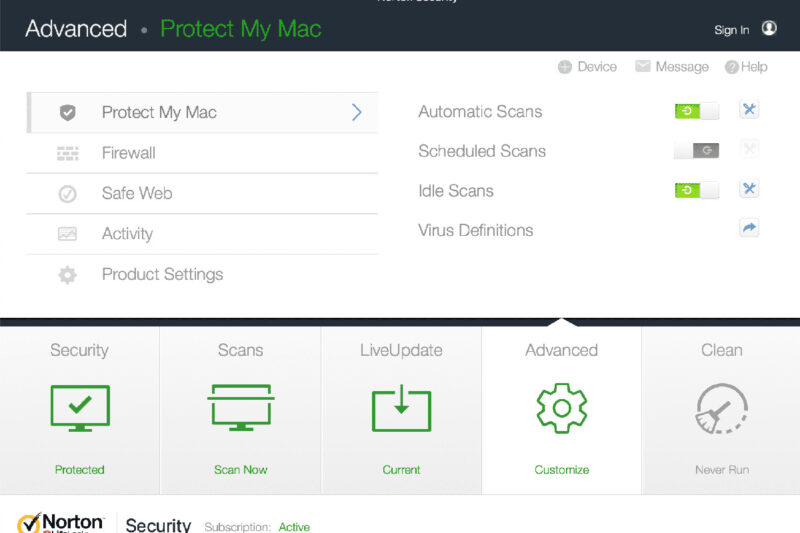Screen dimensions: 800x533
Task: Open Automatic Scans settings wrench icon
Action: pos(749,110)
